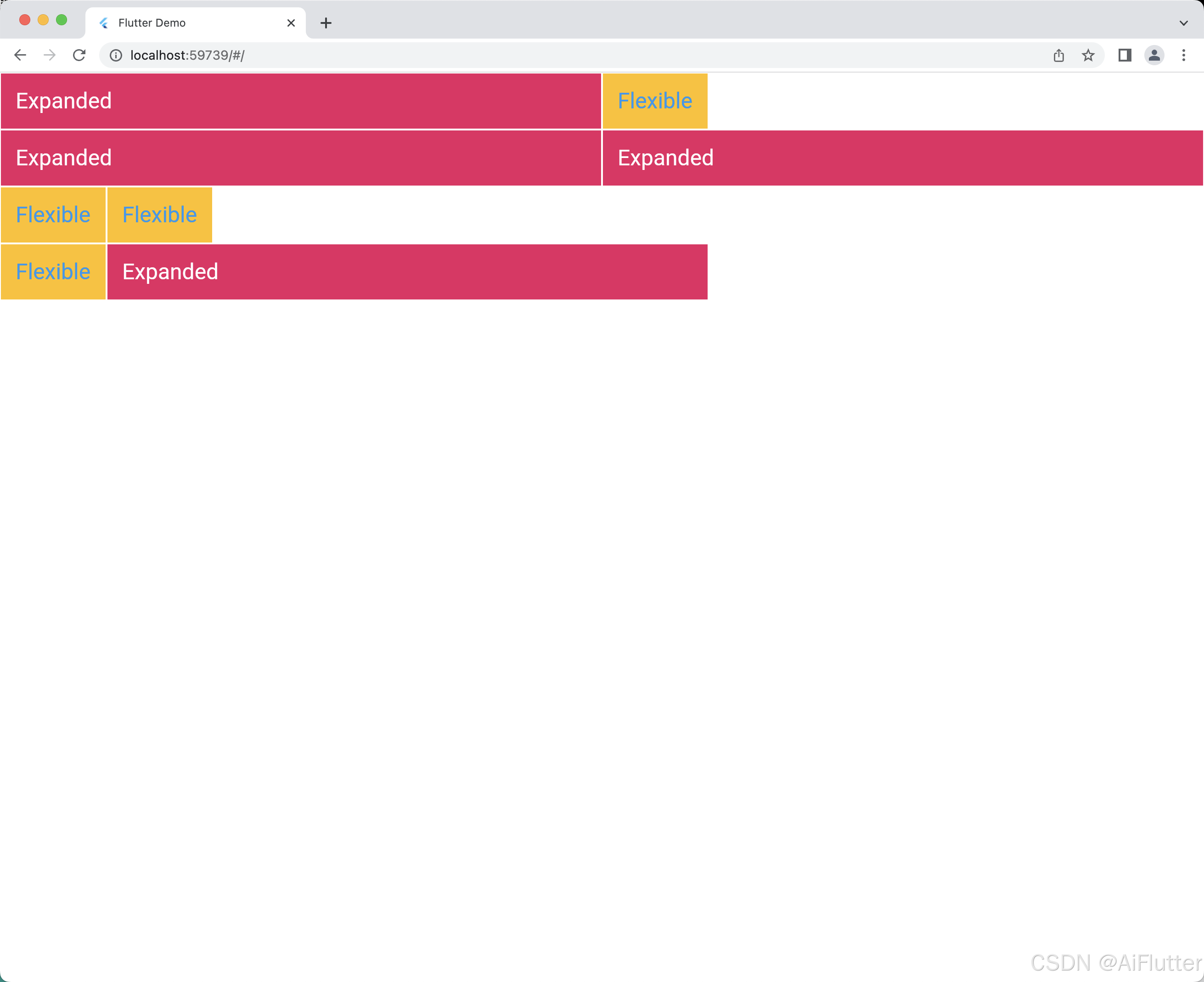Click the browser forward arrow
The height and width of the screenshot is (982, 1204).
pyautogui.click(x=50, y=55)
